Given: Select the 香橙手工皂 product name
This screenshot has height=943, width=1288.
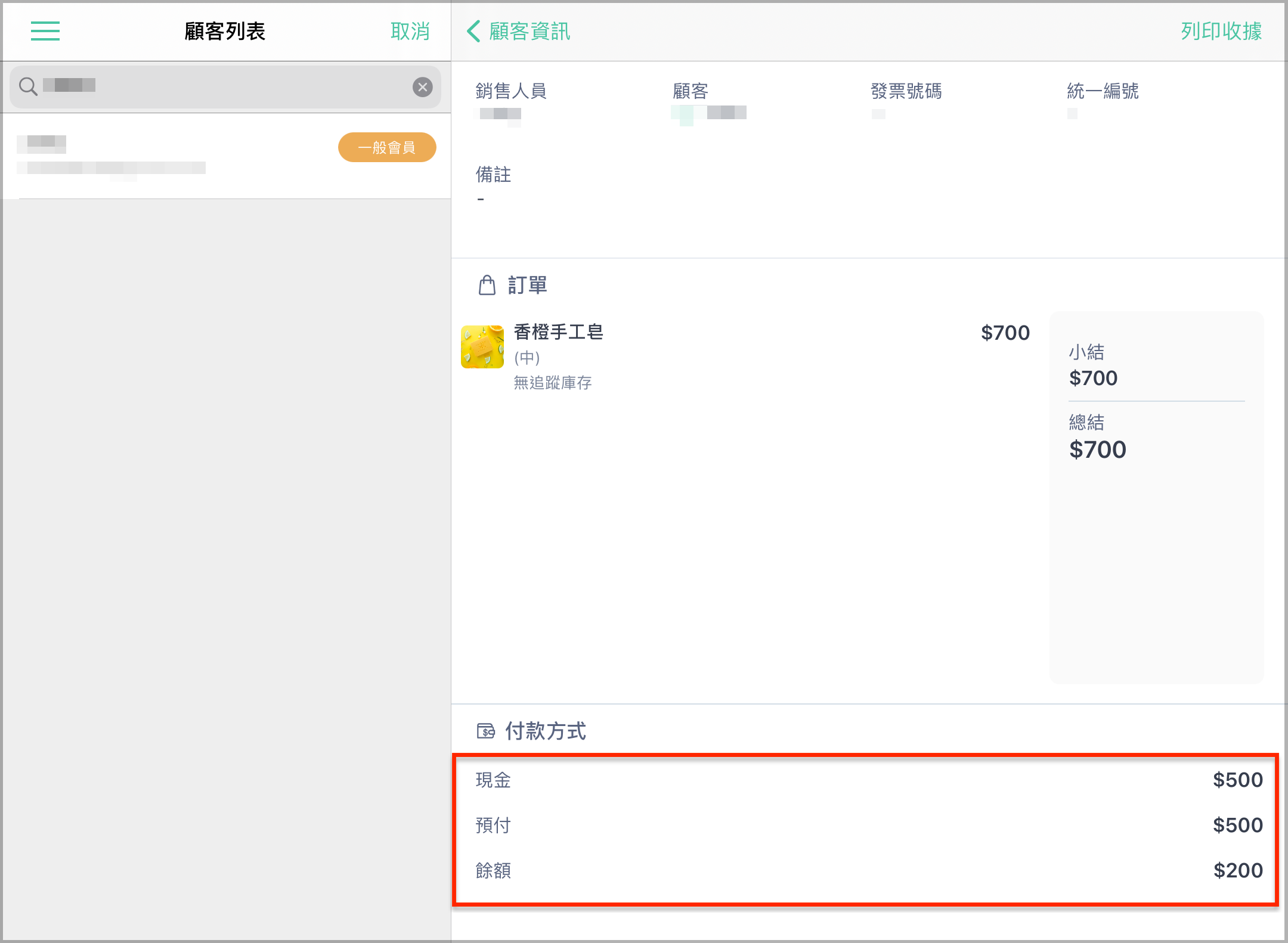Looking at the screenshot, I should pyautogui.click(x=559, y=332).
